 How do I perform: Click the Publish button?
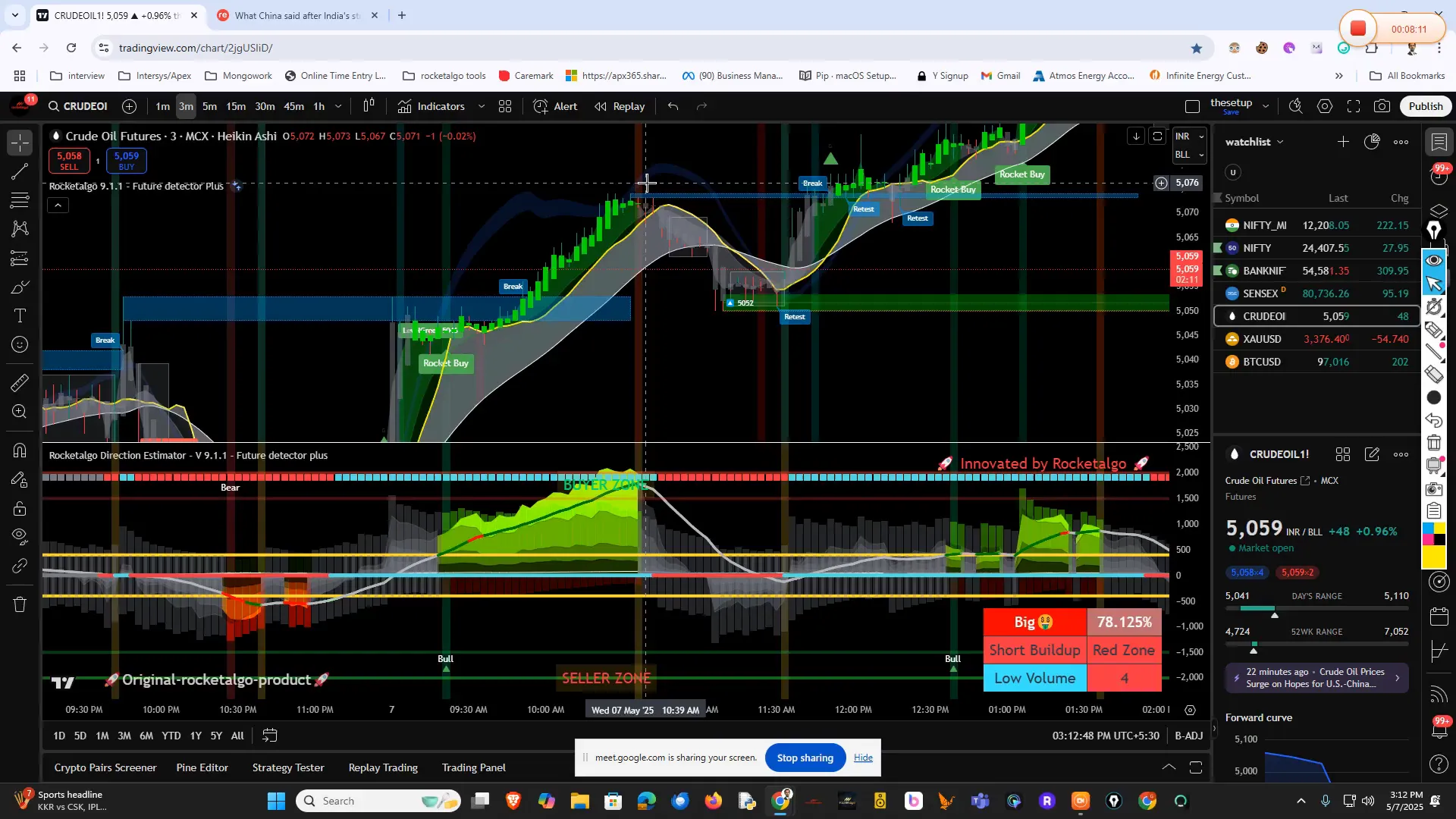click(x=1425, y=106)
